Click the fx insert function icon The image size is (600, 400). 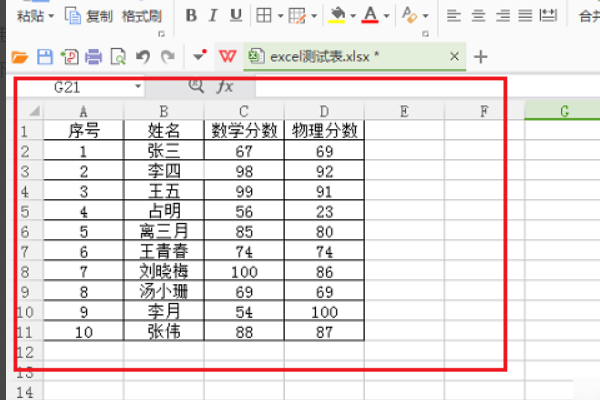coord(225,87)
